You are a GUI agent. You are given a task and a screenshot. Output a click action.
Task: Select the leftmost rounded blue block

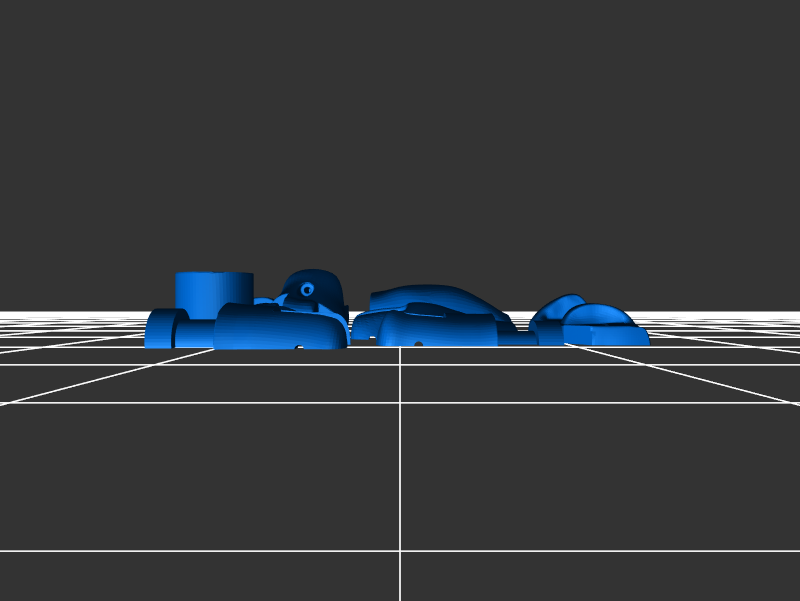coord(160,329)
